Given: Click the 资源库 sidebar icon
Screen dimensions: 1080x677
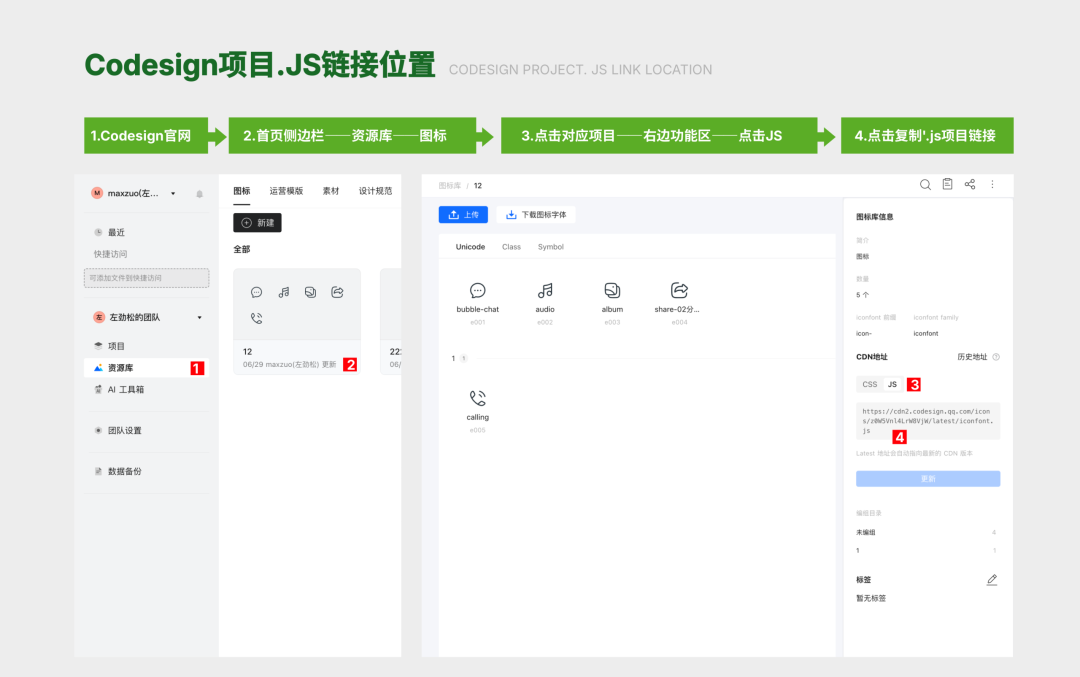Looking at the screenshot, I should point(98,368).
